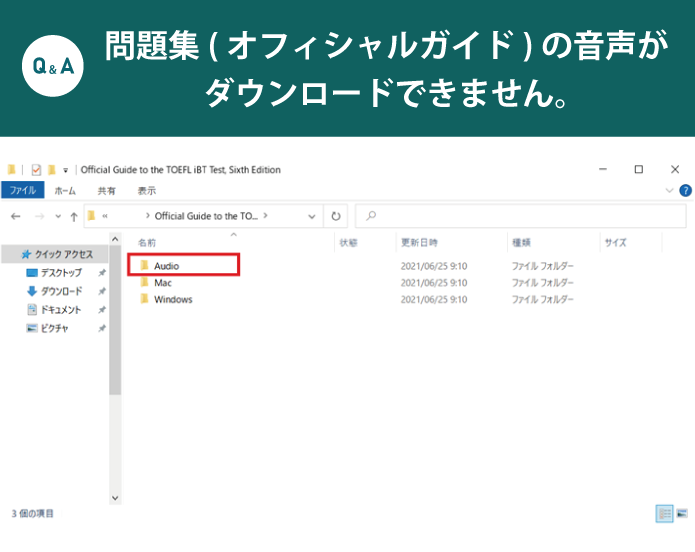
Task: Unpin ピクチャ via its pin icon
Action: tap(102, 328)
